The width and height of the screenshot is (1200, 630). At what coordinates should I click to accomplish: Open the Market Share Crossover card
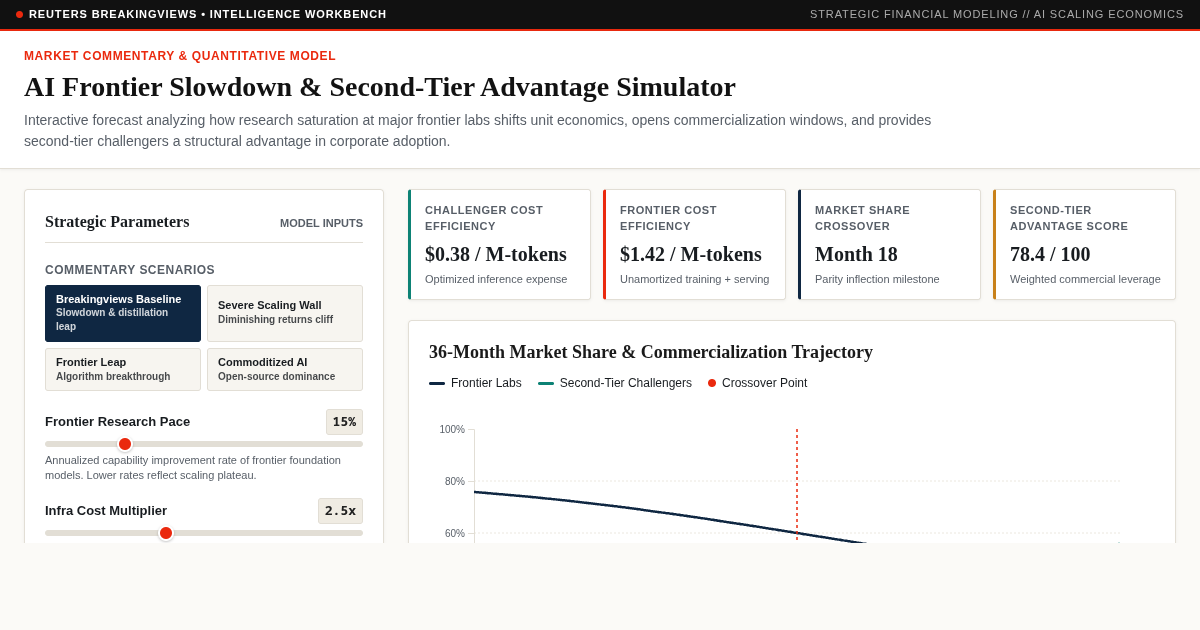point(889,245)
